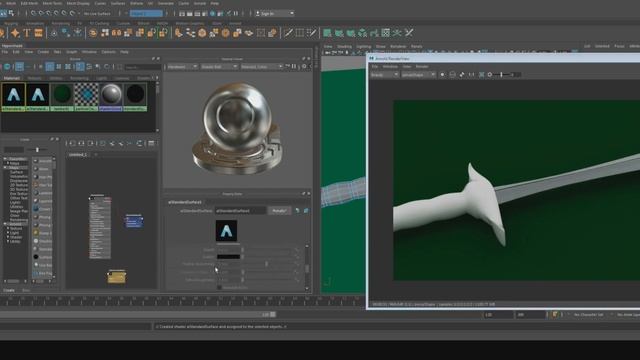This screenshot has width=640, height=360.
Task: Click the grid layout icon in node editor toolbar
Action: pos(151,143)
